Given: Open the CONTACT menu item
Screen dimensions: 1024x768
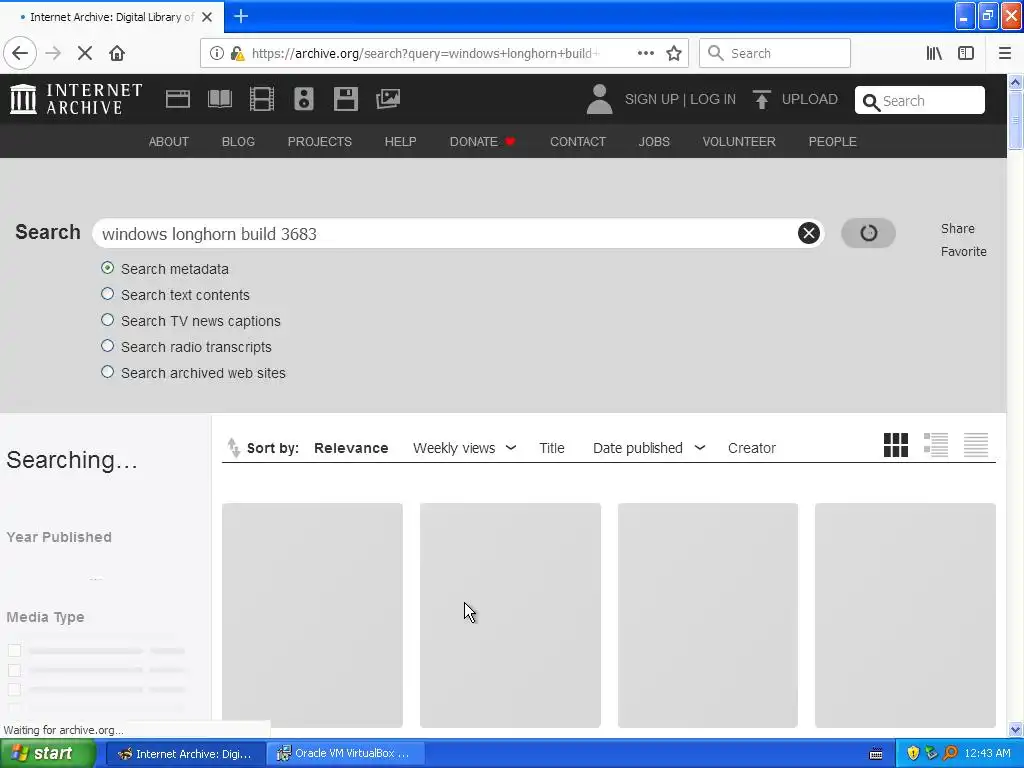Looking at the screenshot, I should (578, 141).
